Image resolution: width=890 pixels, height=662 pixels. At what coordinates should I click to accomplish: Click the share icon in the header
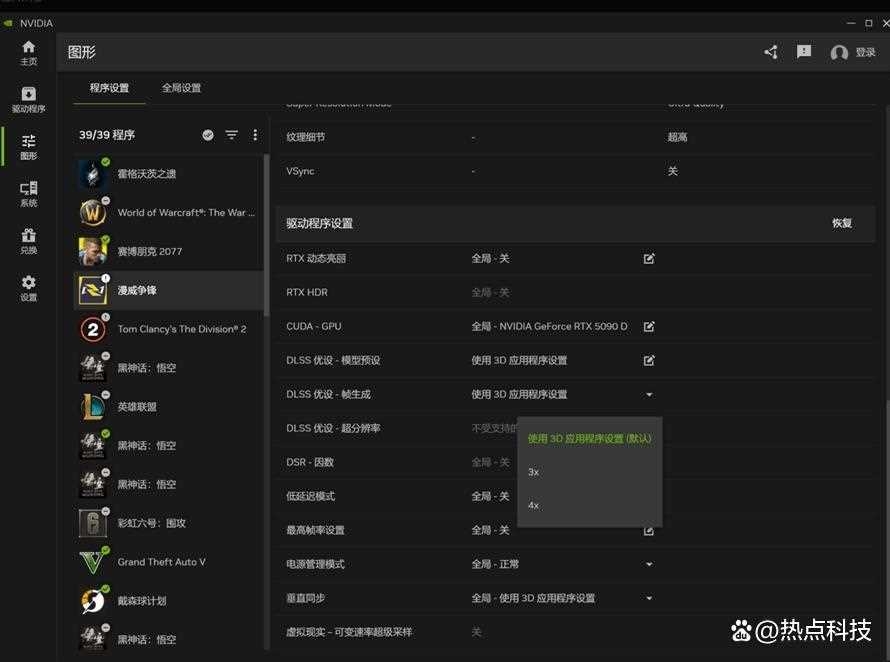pos(771,52)
